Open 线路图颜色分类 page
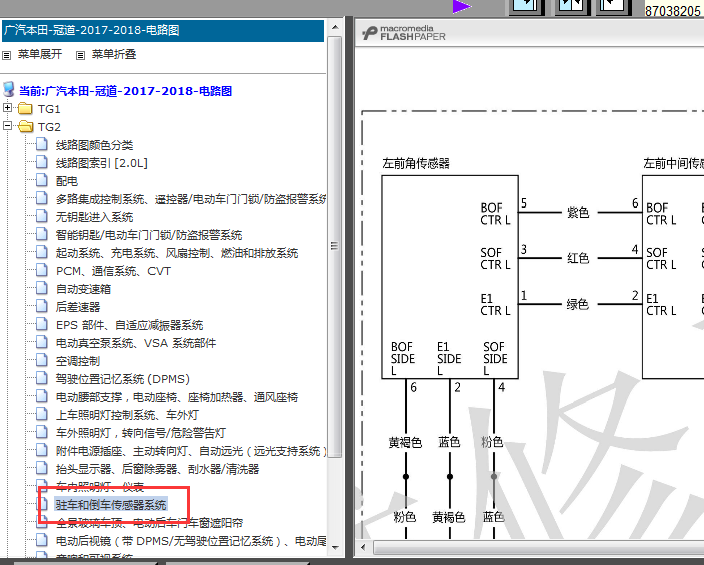Screen dimensions: 704x565 94,145
